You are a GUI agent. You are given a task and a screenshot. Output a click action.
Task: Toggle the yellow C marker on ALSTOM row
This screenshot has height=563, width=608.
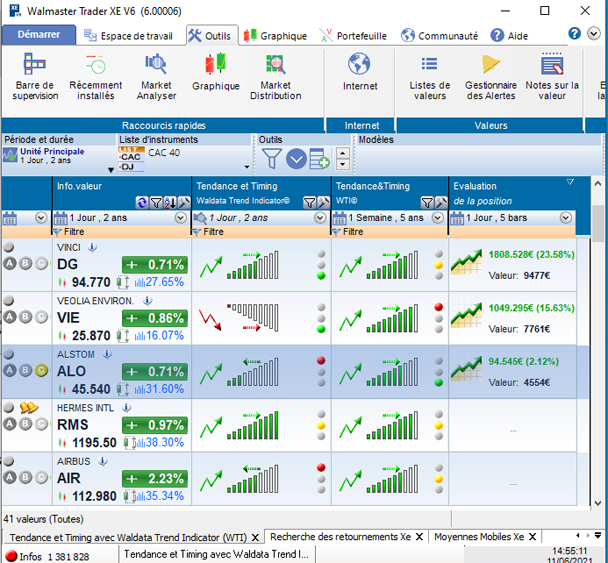(41, 371)
